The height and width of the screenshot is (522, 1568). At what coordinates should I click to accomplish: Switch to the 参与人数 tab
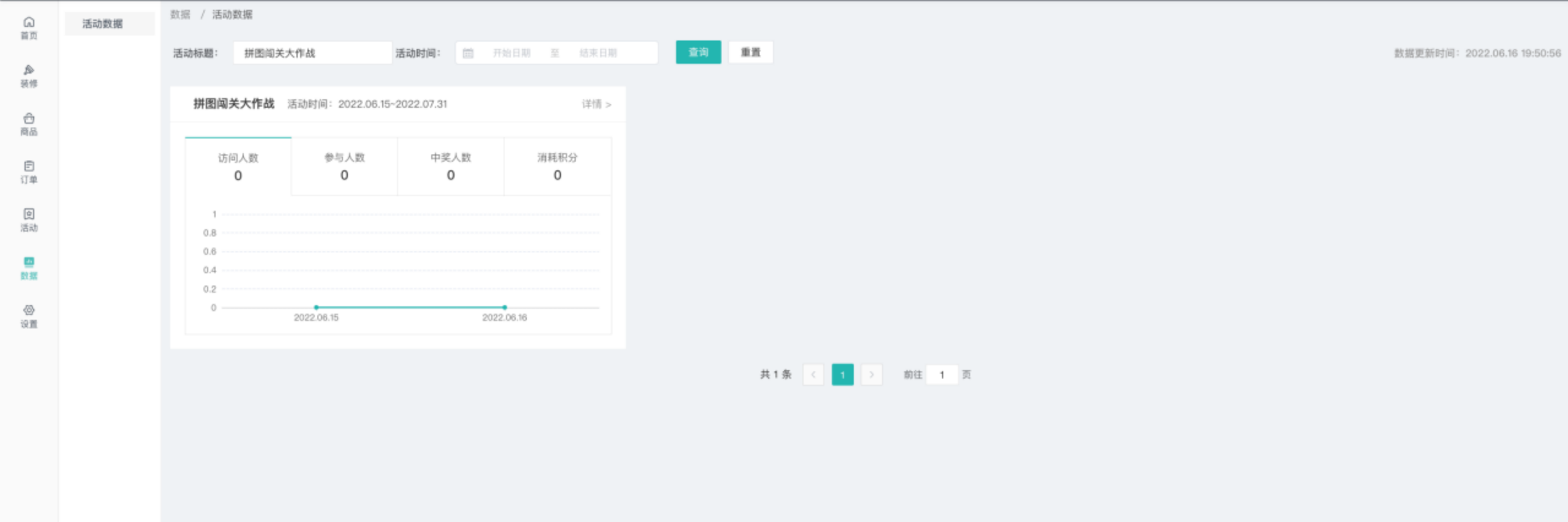tap(344, 167)
